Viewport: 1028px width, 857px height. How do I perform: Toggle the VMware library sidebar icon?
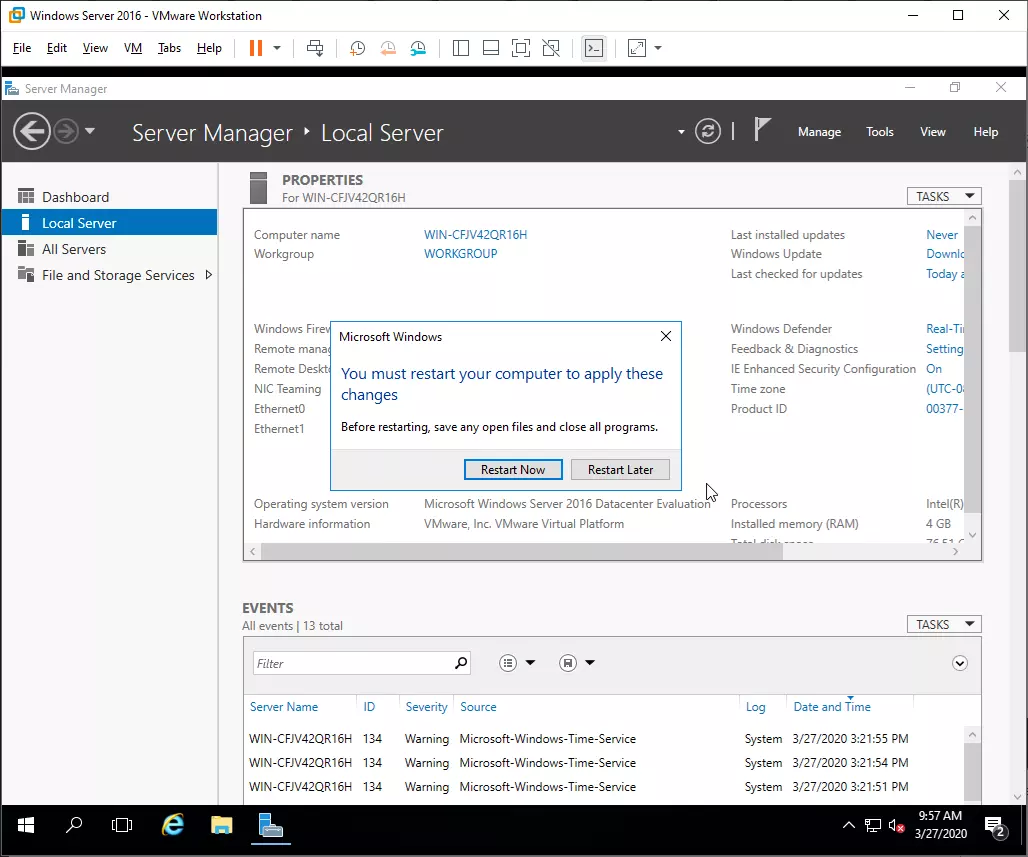coord(461,48)
